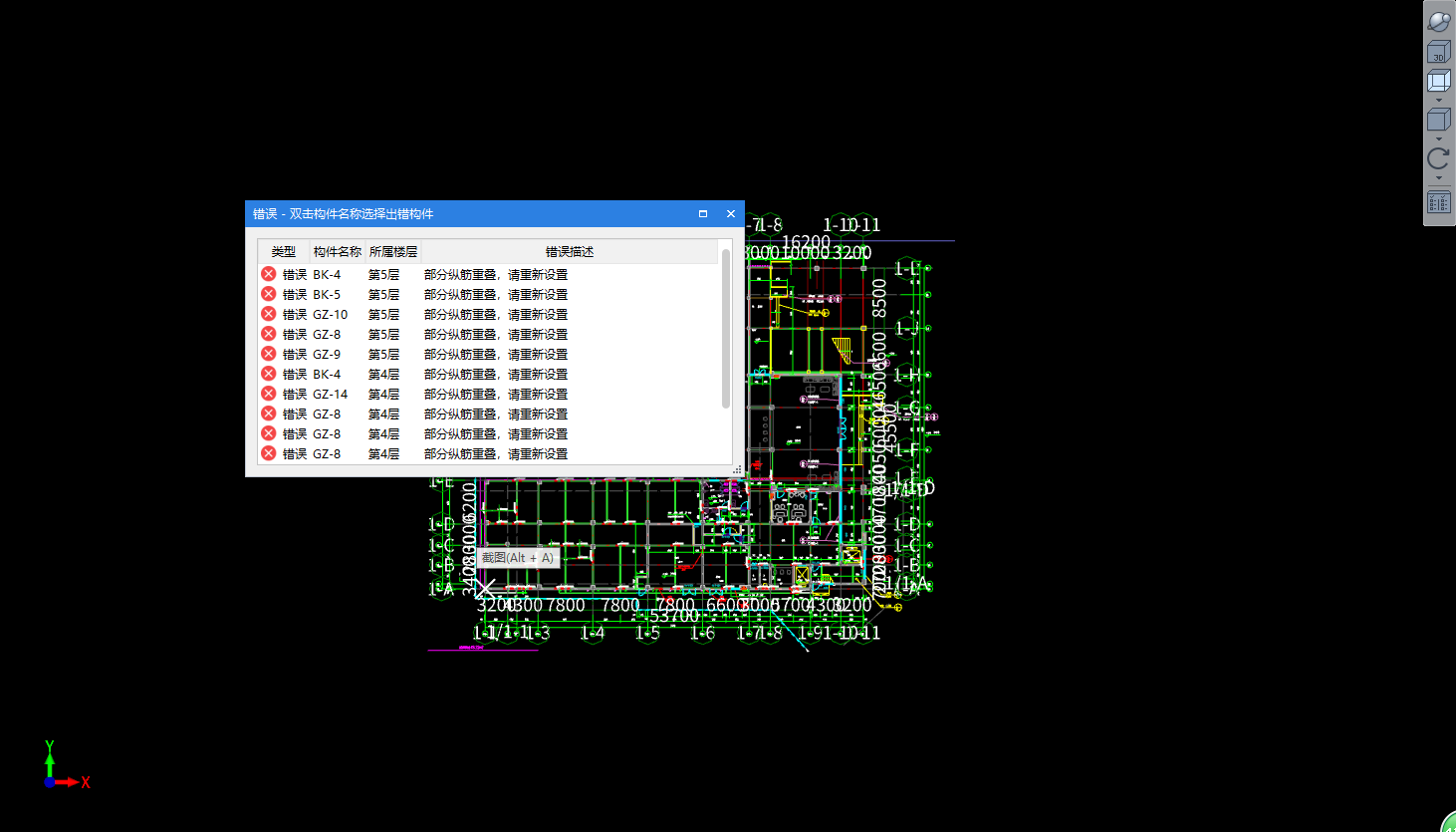Click red error icon in BK-4 第5层 row
Viewport: 1456px width, 832px height.
(268, 274)
